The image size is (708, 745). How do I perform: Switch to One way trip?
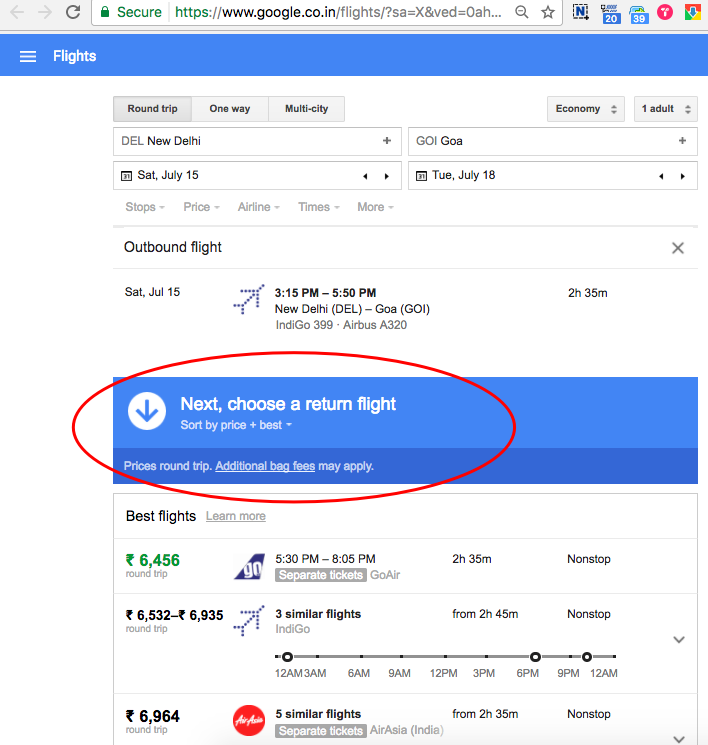tap(230, 109)
